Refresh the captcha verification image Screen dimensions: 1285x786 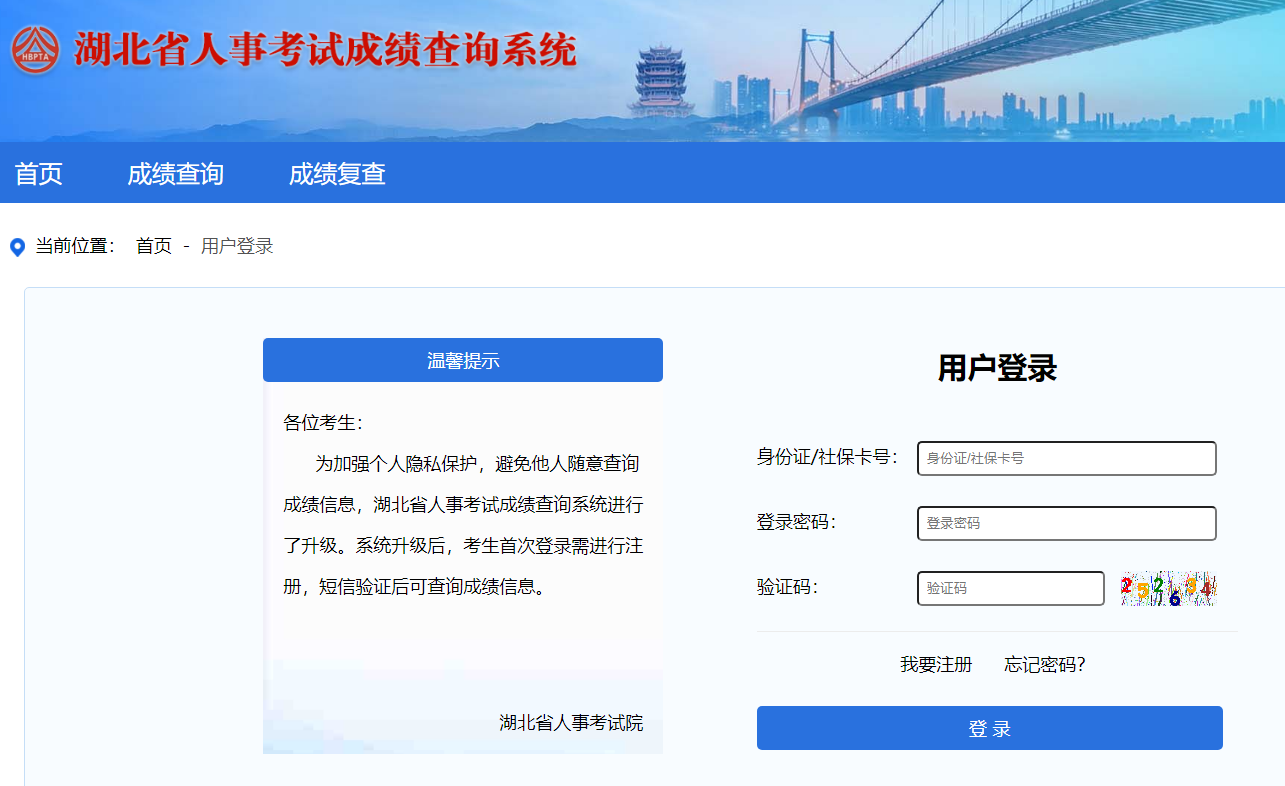[1167, 589]
